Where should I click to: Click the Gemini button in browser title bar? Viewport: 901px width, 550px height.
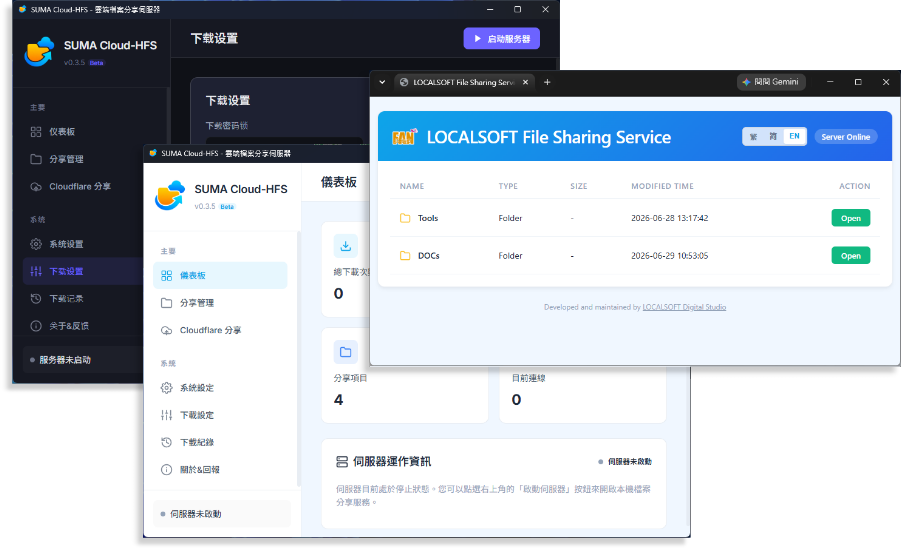coord(771,82)
